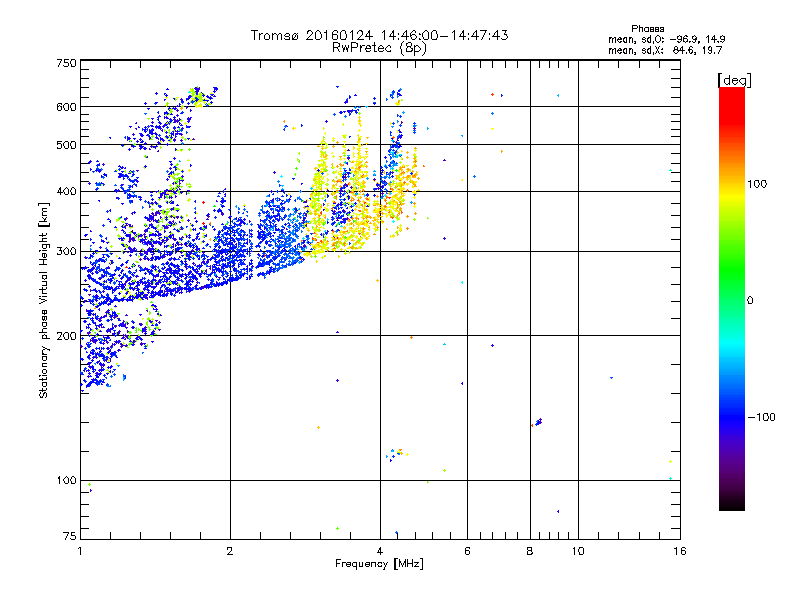Click the '[deg]' colorbar unit label
This screenshot has width=800, height=600.
click(734, 80)
